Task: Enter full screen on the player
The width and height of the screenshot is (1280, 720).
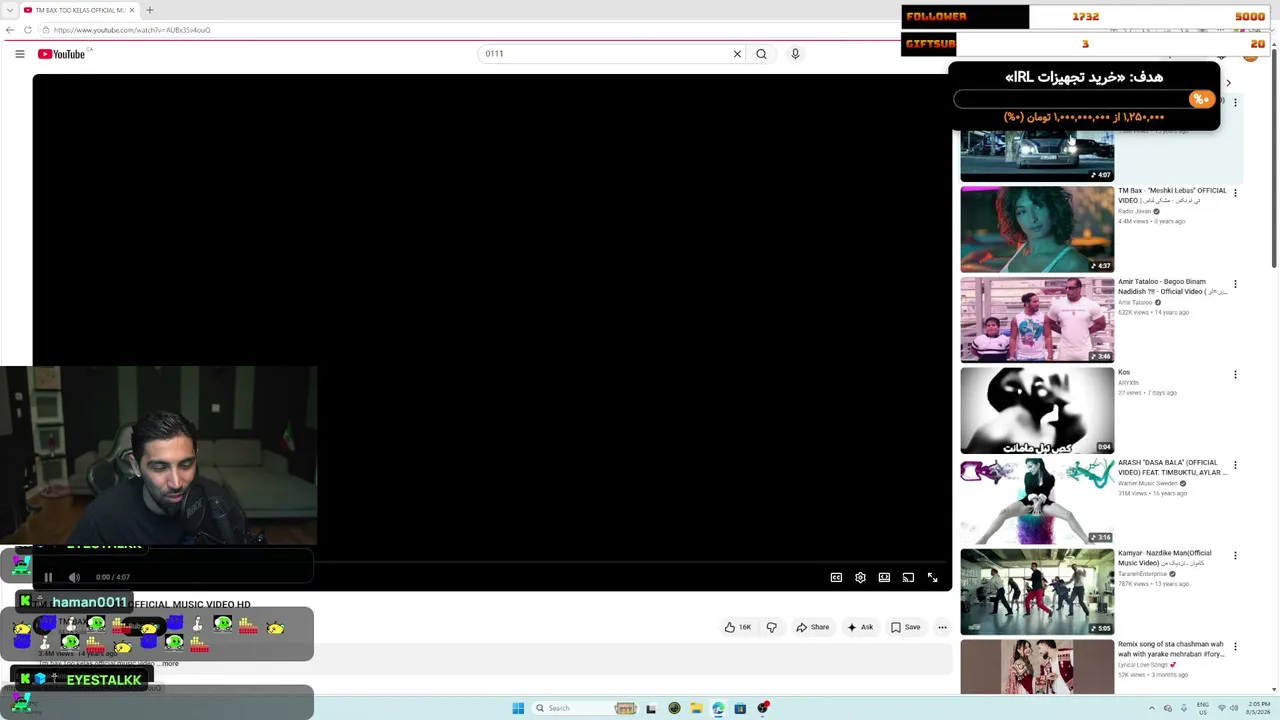Action: [932, 577]
